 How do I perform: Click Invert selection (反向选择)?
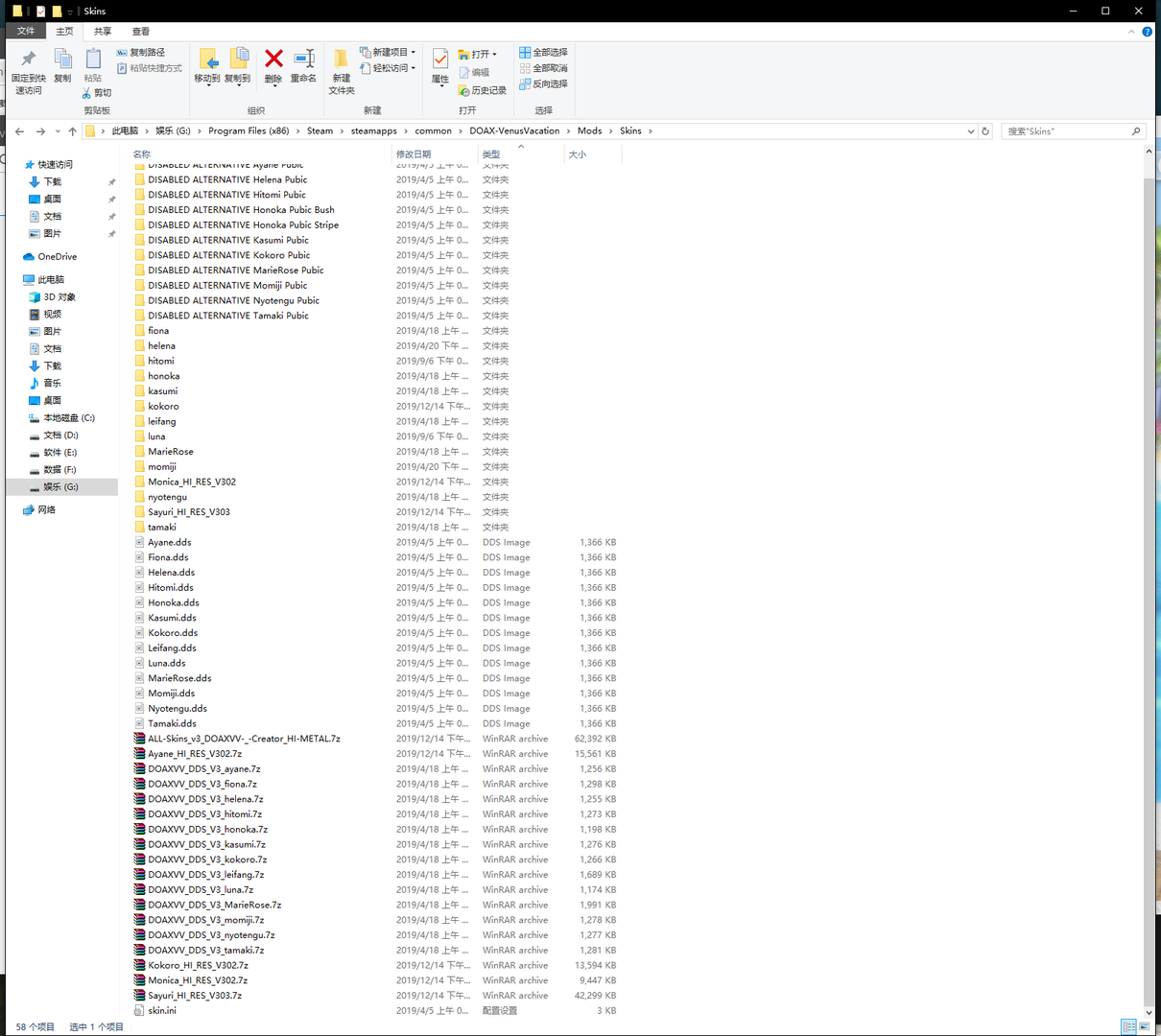point(544,83)
